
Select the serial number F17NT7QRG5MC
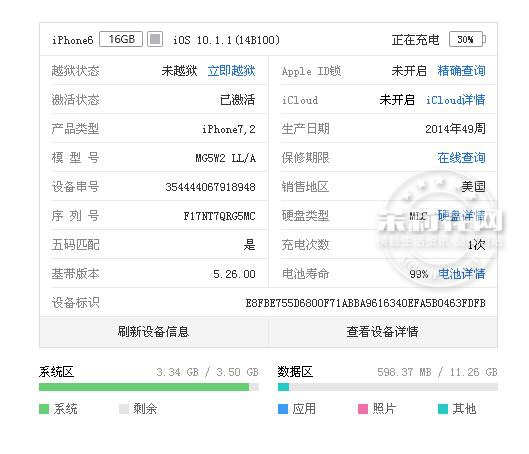[x=219, y=216]
